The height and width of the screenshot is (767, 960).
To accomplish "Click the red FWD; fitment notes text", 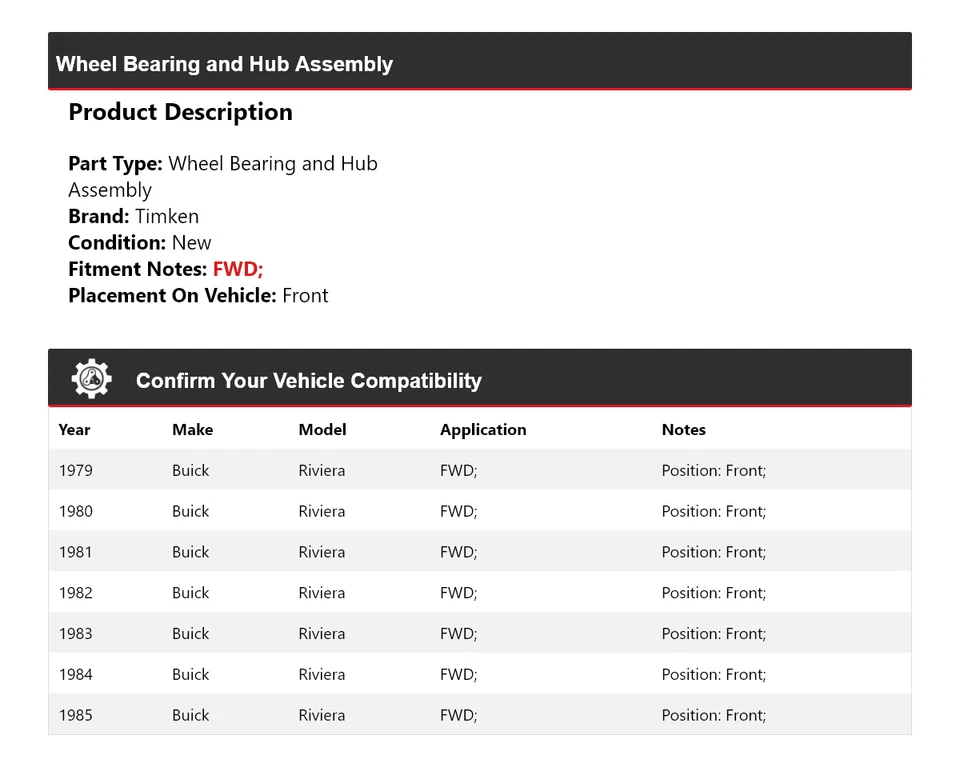I will tap(238, 269).
